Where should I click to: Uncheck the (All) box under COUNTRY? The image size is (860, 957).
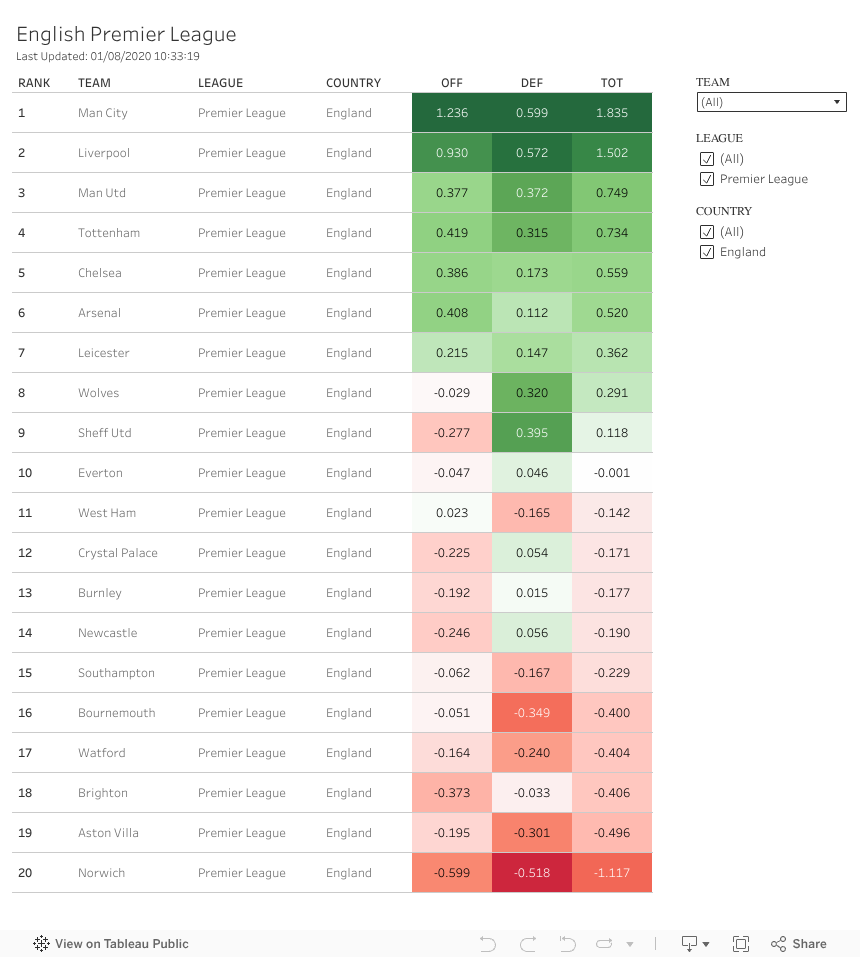707,232
